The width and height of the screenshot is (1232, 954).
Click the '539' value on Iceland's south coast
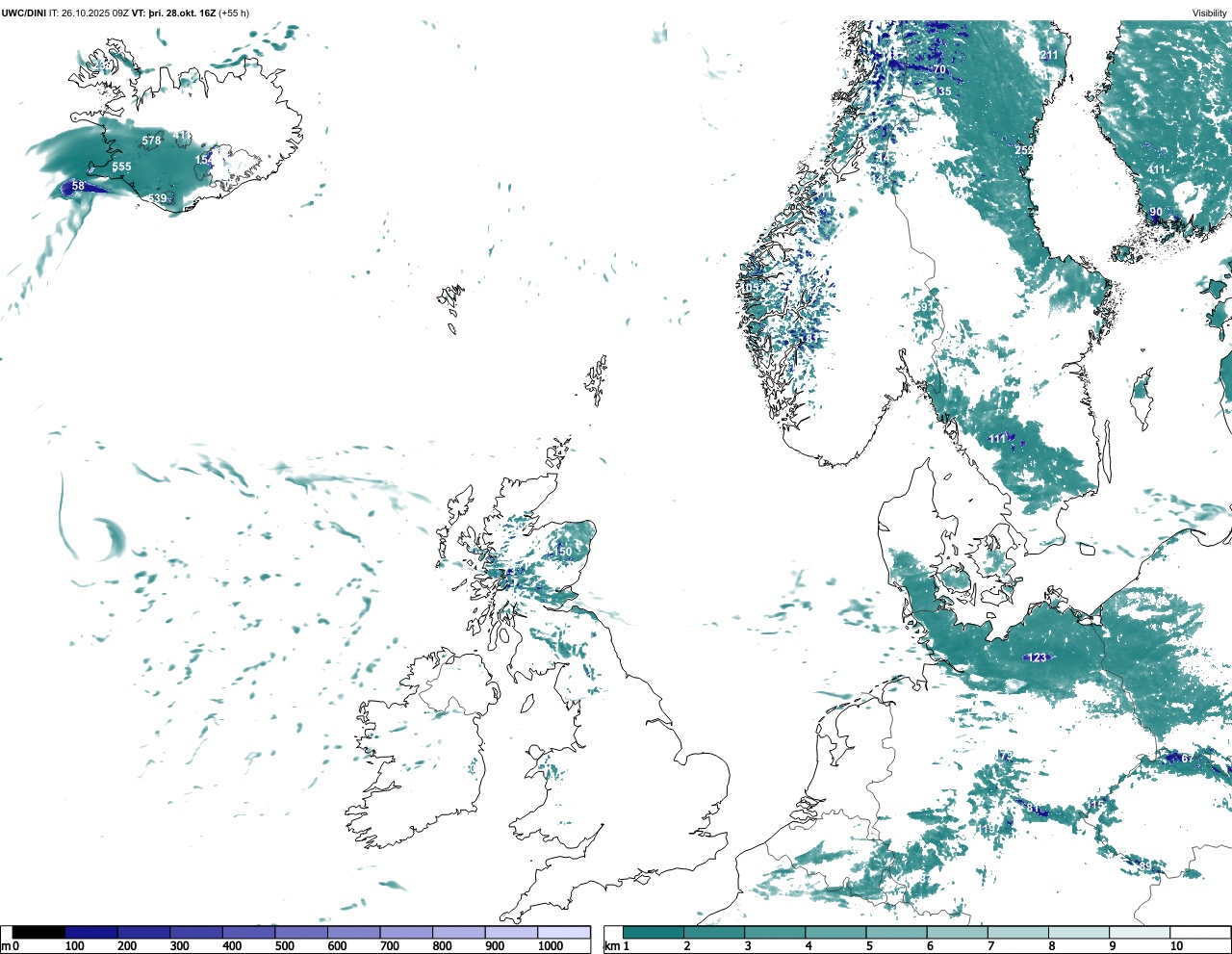[x=158, y=198]
